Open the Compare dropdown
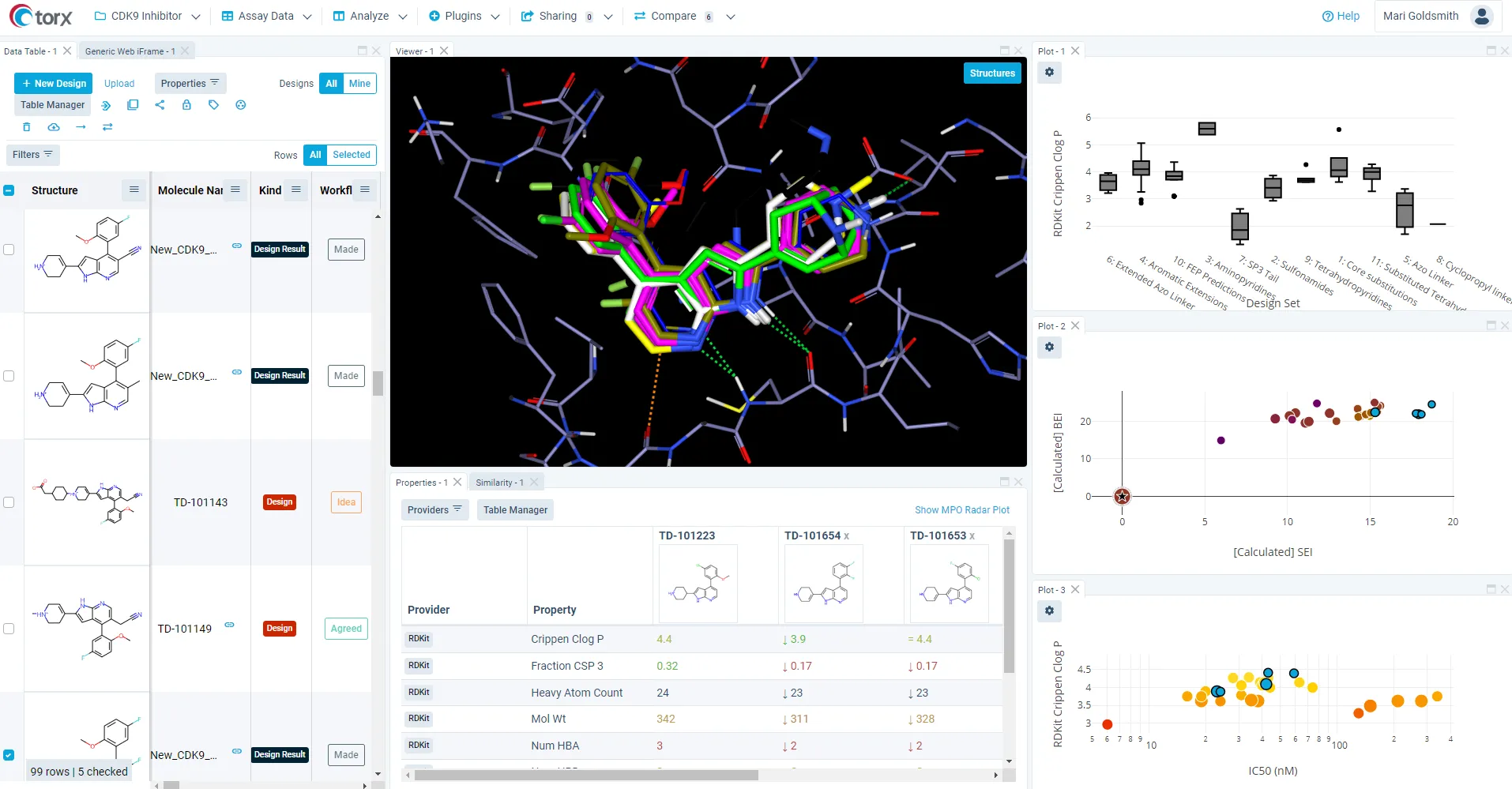The width and height of the screenshot is (1512, 789). point(684,16)
